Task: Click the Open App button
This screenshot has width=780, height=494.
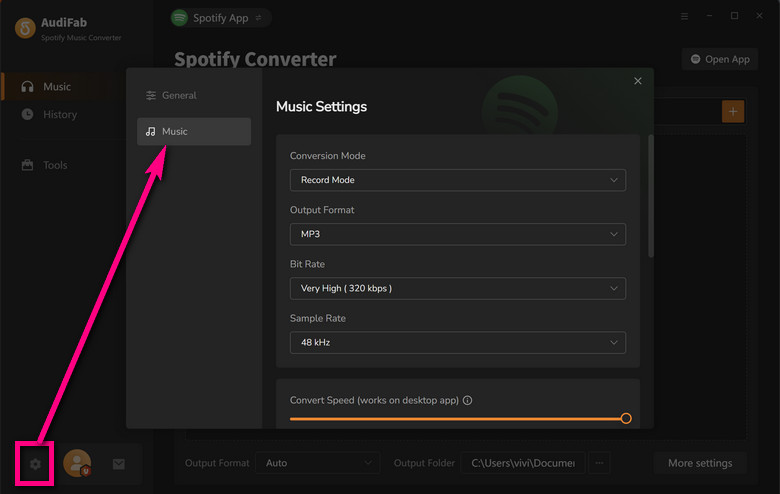Action: click(720, 59)
